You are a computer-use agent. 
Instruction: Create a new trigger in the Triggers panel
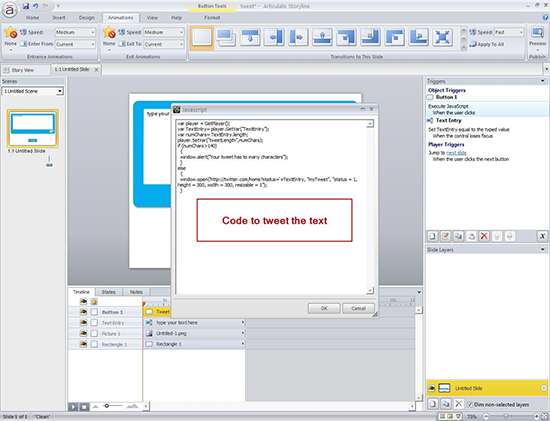click(432, 236)
